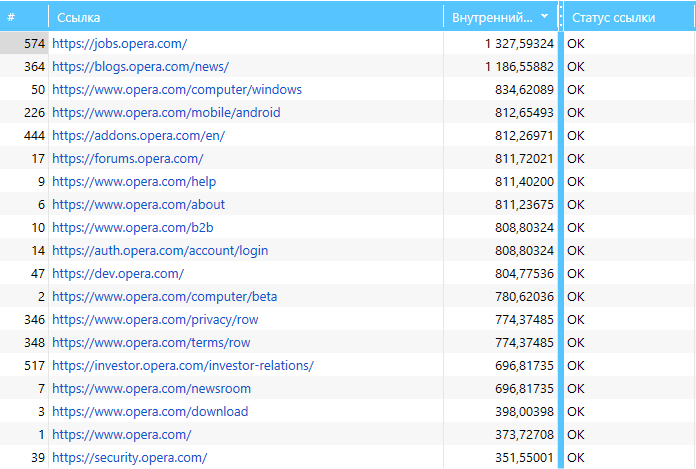Image resolution: width=696 pixels, height=469 pixels.
Task: Open link https://blogs.opera.com/news/
Action: (x=140, y=67)
